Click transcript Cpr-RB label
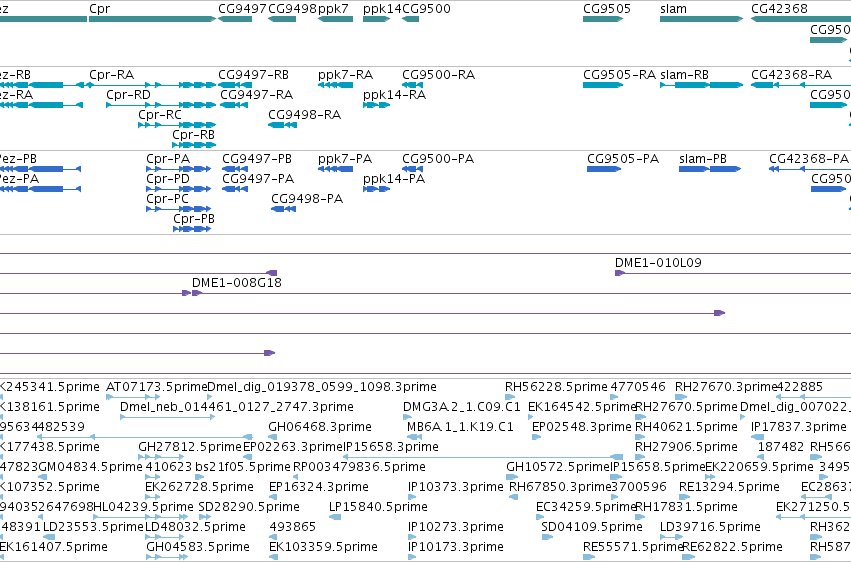Image resolution: width=851 pixels, height=562 pixels. [x=194, y=135]
